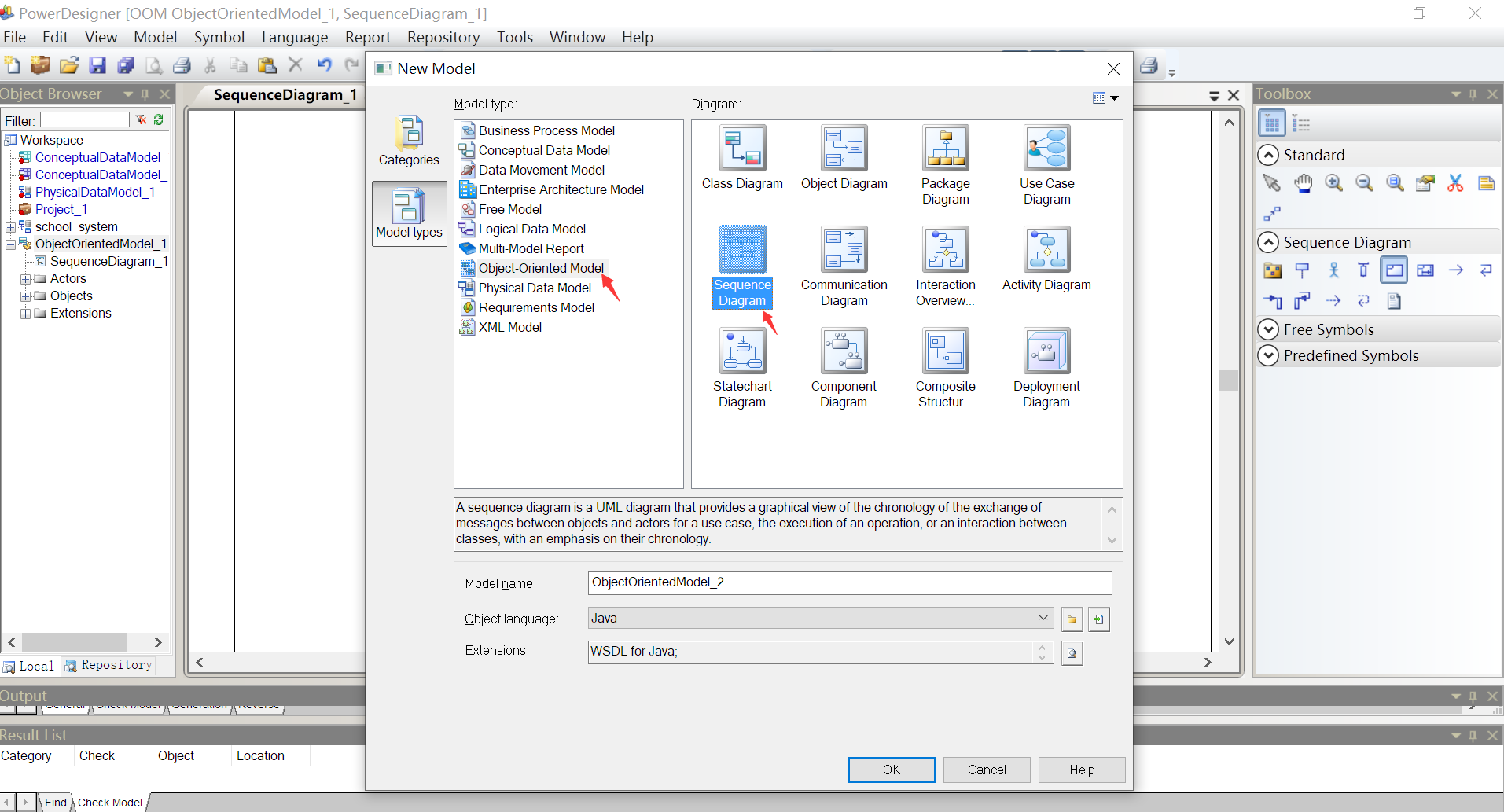Viewport: 1504px width, 812px height.
Task: Select the Zoom Out tool in Toolbox
Action: 1364,183
